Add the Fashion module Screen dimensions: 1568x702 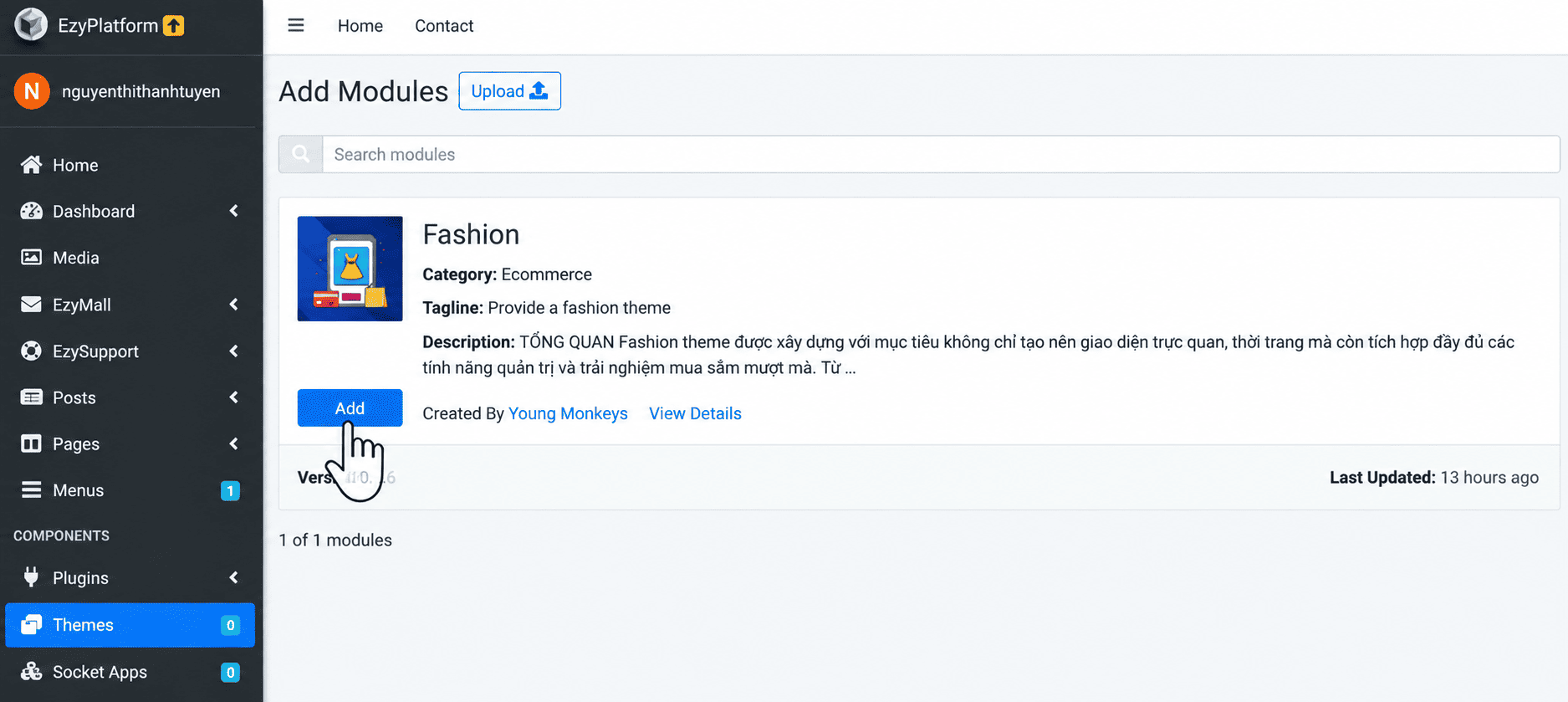pos(350,407)
